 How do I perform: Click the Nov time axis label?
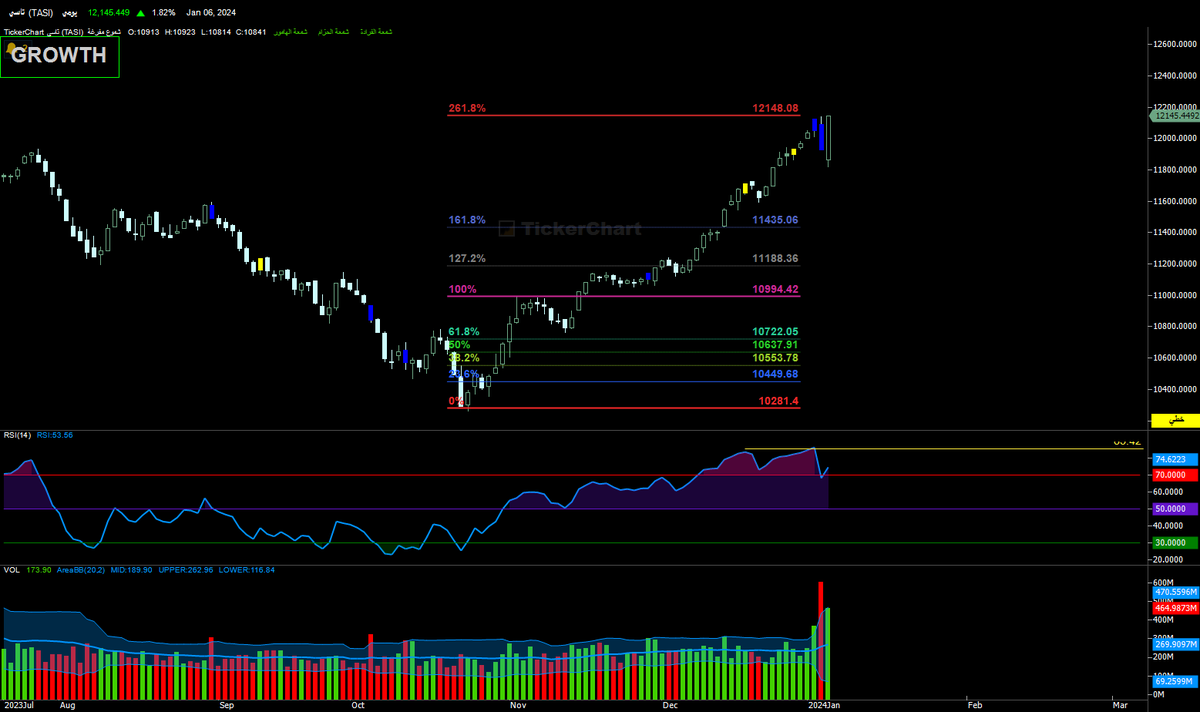point(517,705)
